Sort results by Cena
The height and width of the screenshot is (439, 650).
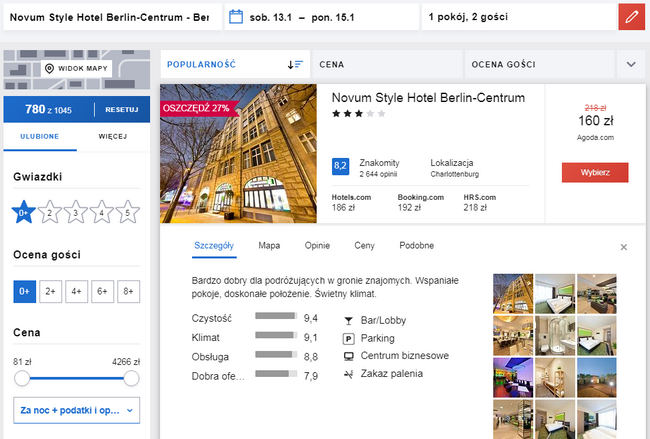[387, 64]
